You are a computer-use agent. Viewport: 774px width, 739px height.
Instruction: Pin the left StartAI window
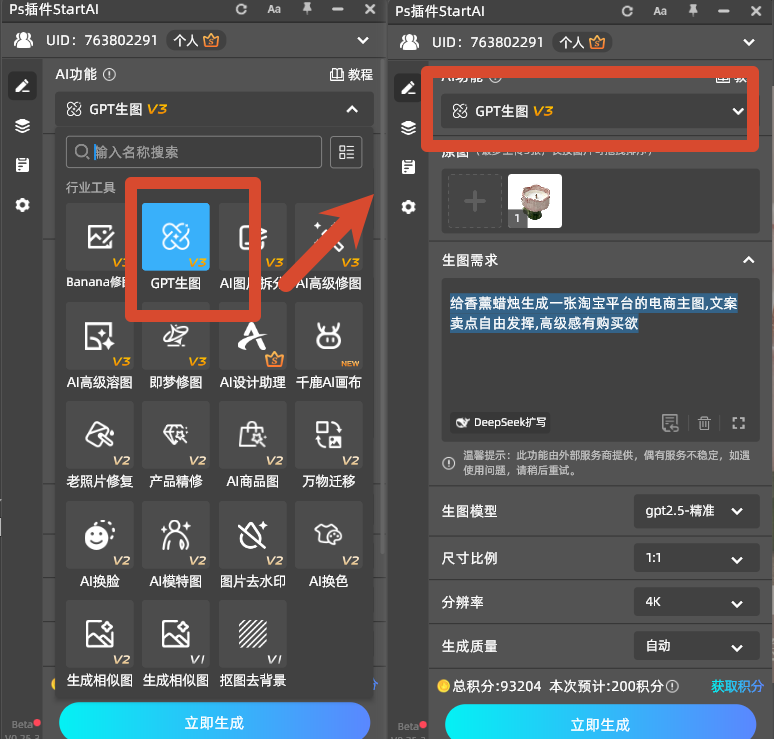coord(307,9)
